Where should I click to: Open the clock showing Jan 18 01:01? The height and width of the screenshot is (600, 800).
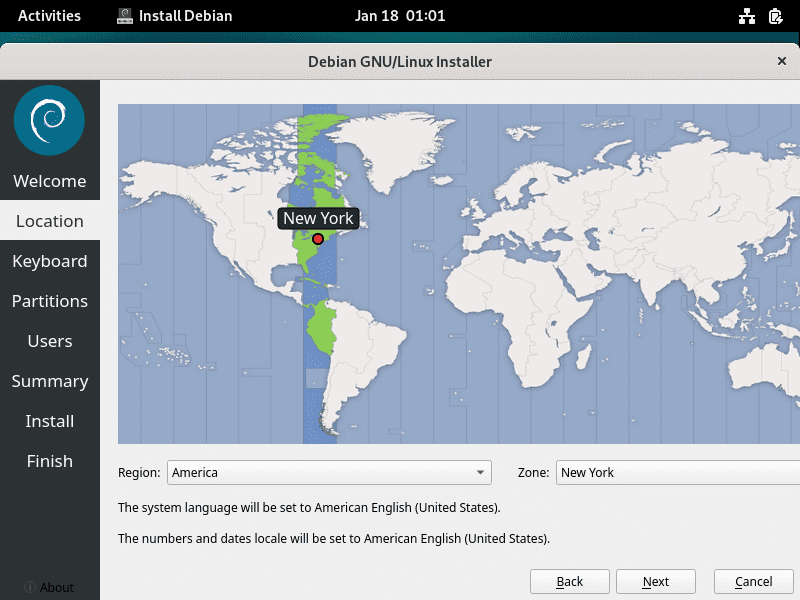[x=400, y=16]
